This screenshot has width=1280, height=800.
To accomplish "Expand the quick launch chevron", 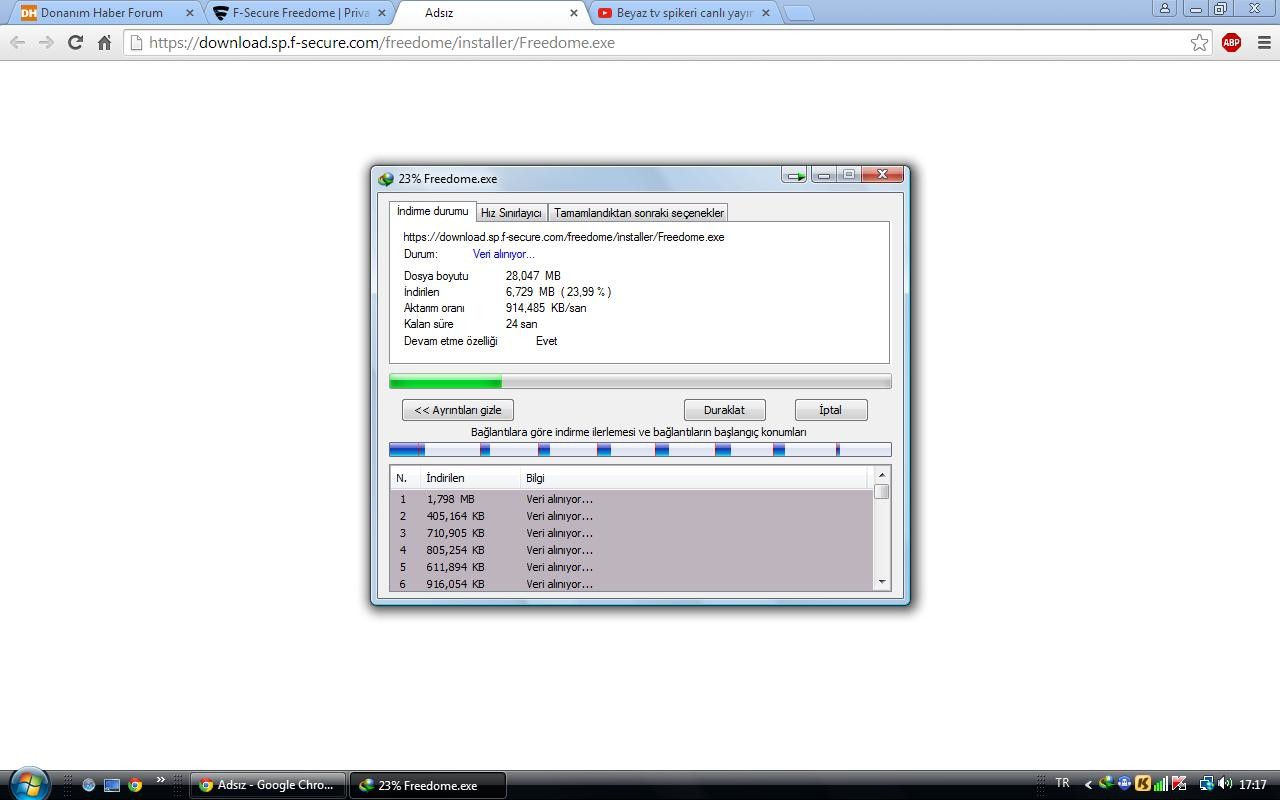I will (160, 780).
